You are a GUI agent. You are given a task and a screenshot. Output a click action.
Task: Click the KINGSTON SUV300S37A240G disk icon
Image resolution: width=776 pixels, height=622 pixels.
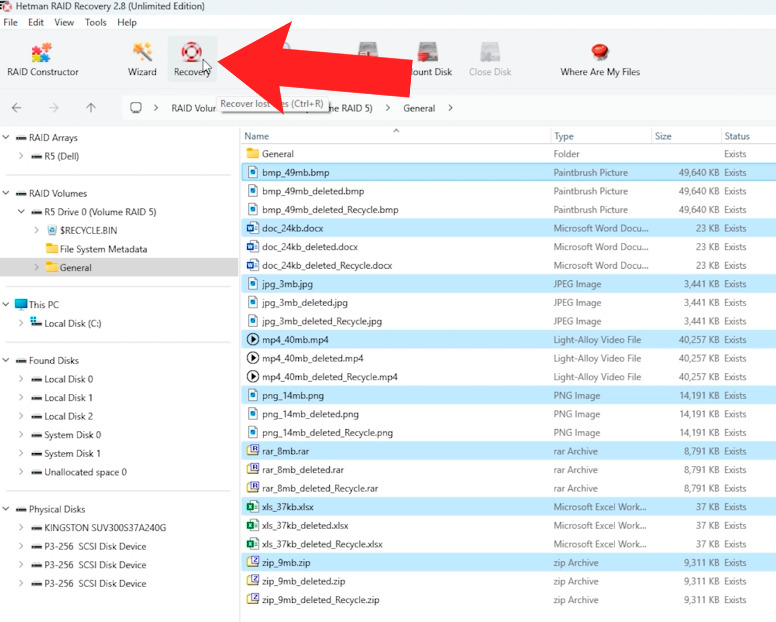pos(36,528)
